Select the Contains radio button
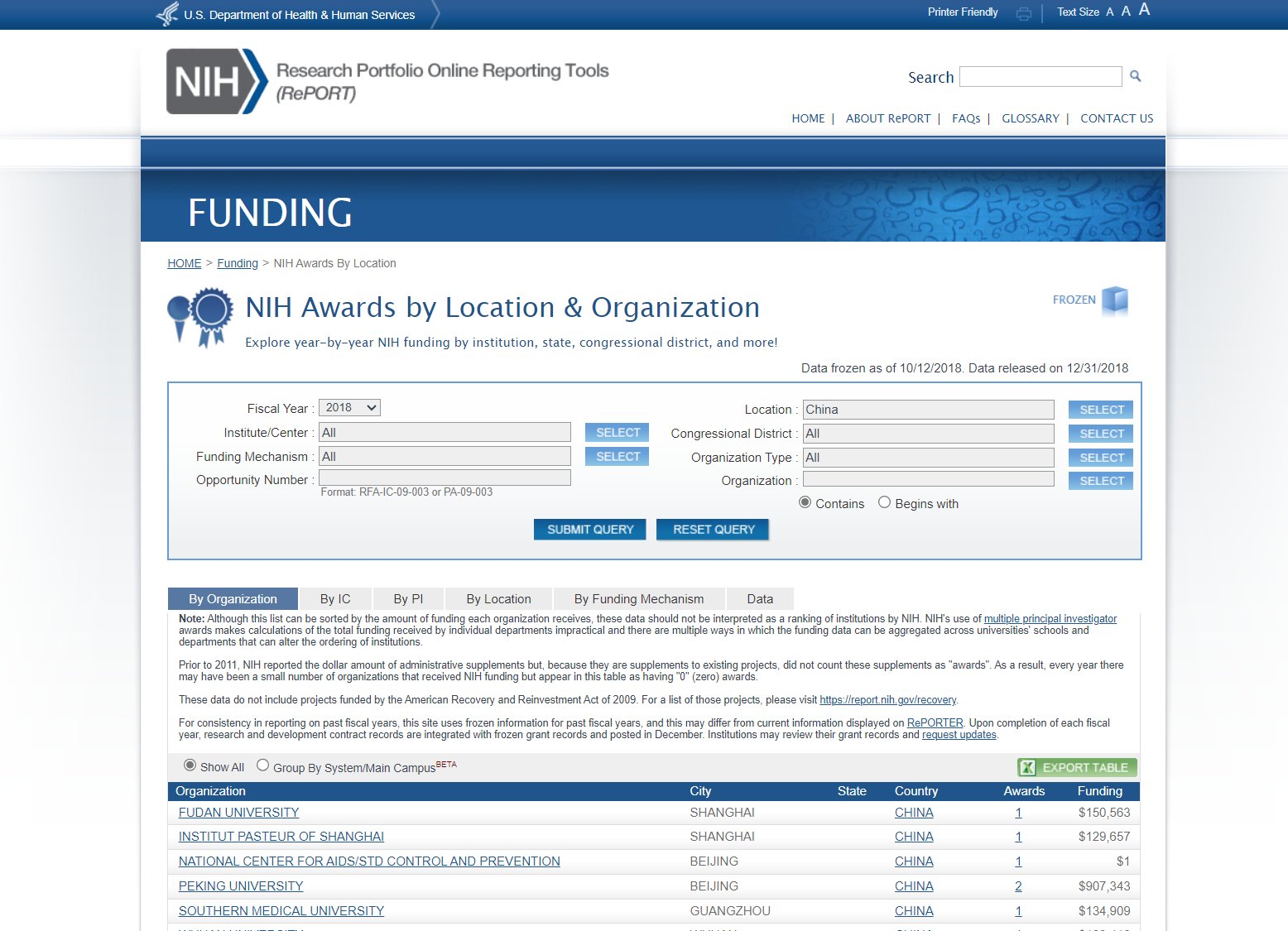The image size is (1288, 931). tap(805, 502)
